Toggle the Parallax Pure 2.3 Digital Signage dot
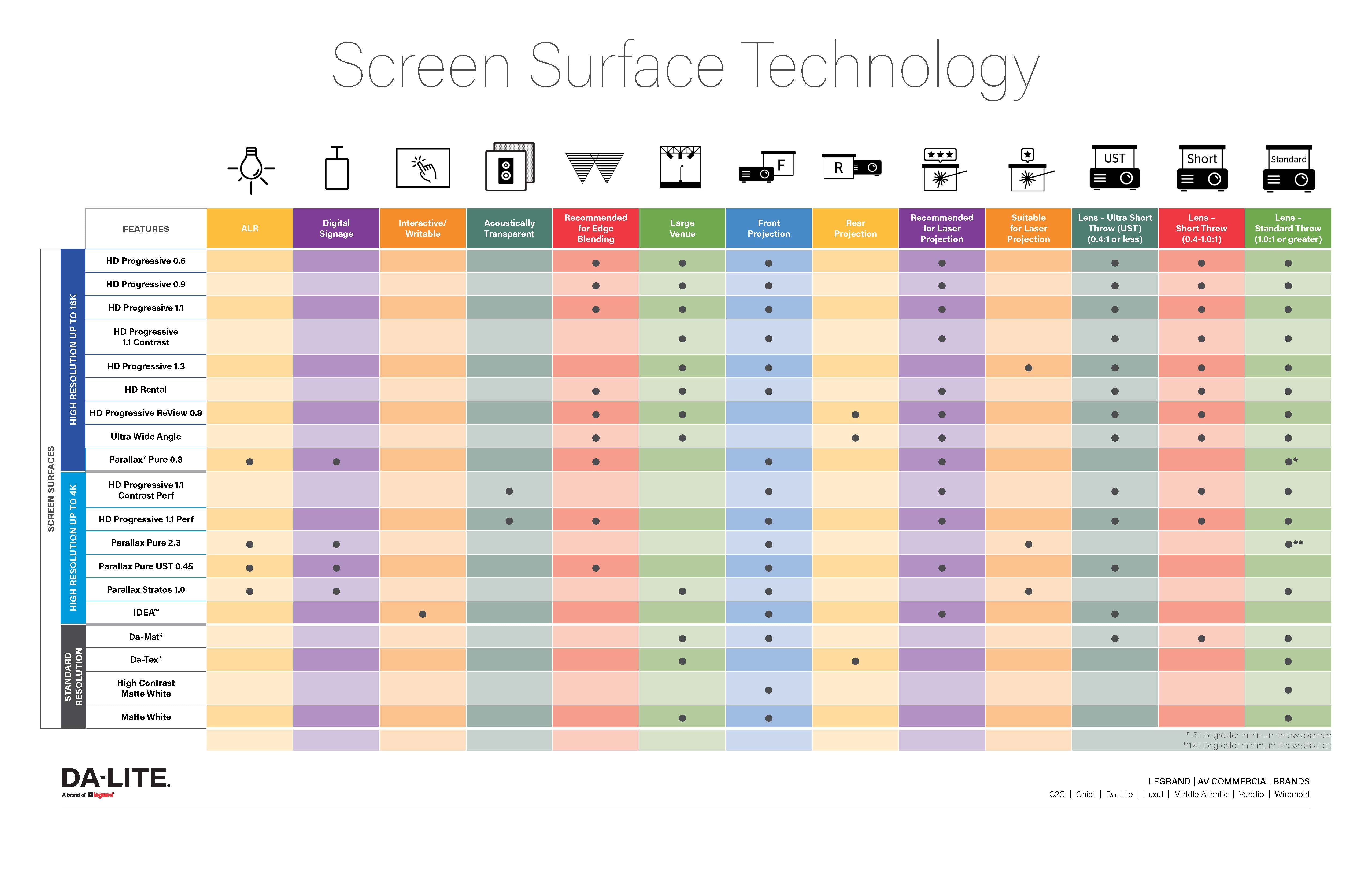Screen dimensions: 1372x888 click(x=336, y=544)
